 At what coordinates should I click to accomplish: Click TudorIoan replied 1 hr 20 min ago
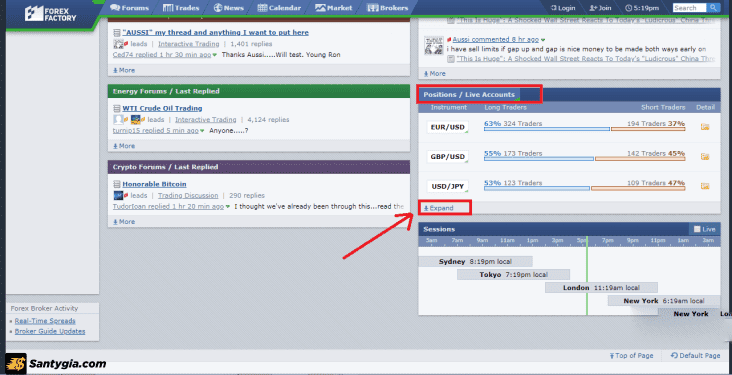tap(168, 206)
